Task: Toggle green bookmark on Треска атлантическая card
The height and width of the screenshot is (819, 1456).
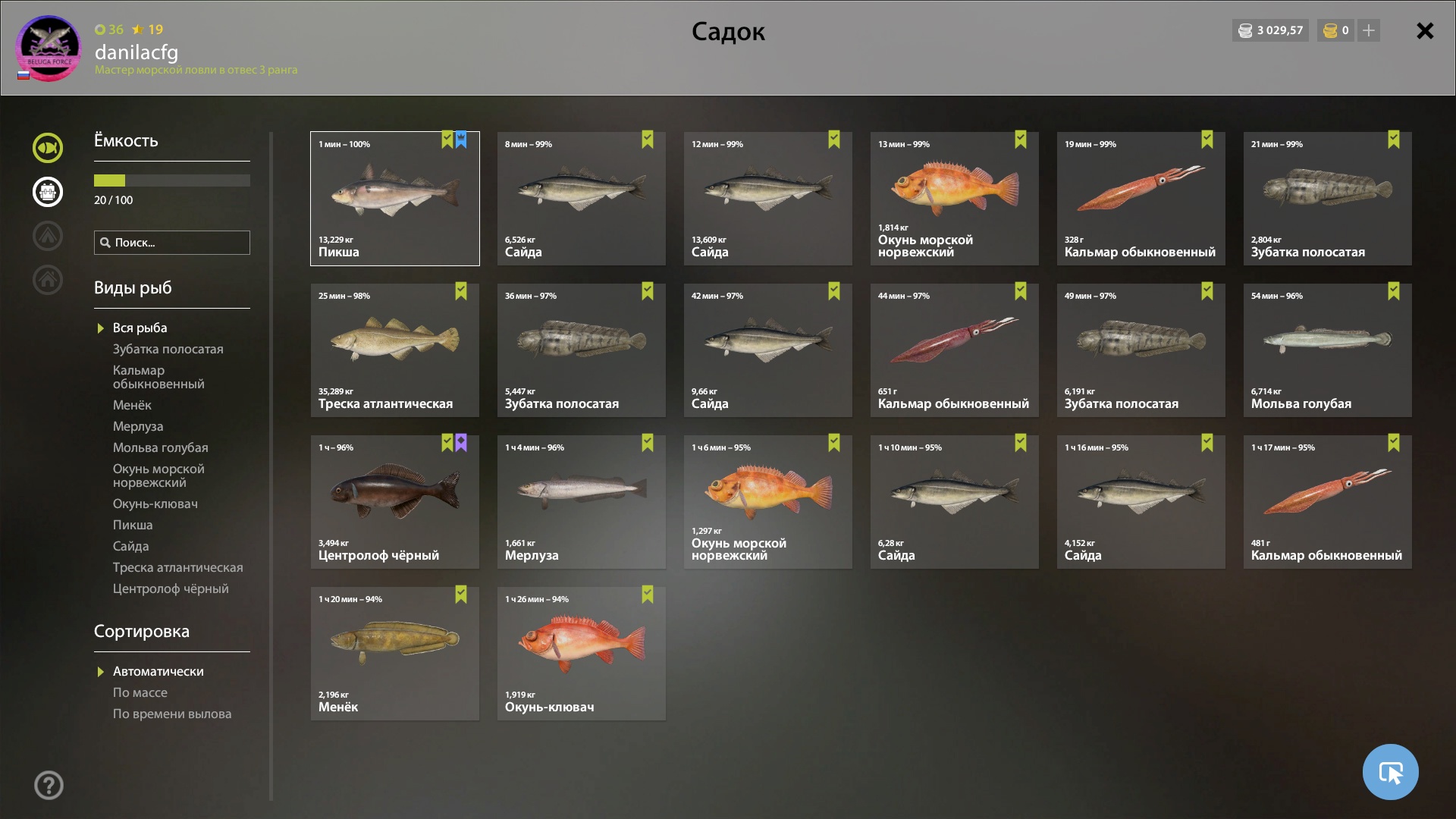Action: pos(461,291)
